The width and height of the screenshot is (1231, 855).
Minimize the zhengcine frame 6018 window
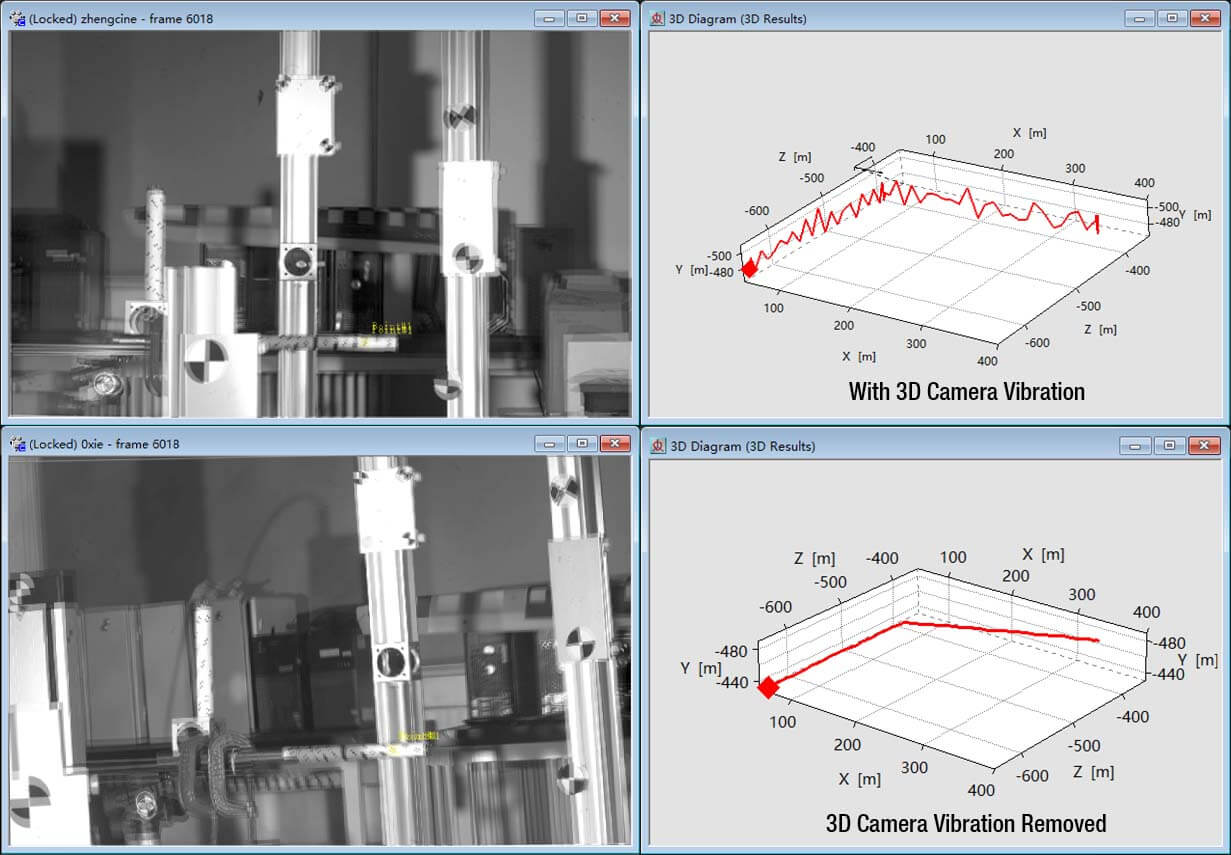549,18
